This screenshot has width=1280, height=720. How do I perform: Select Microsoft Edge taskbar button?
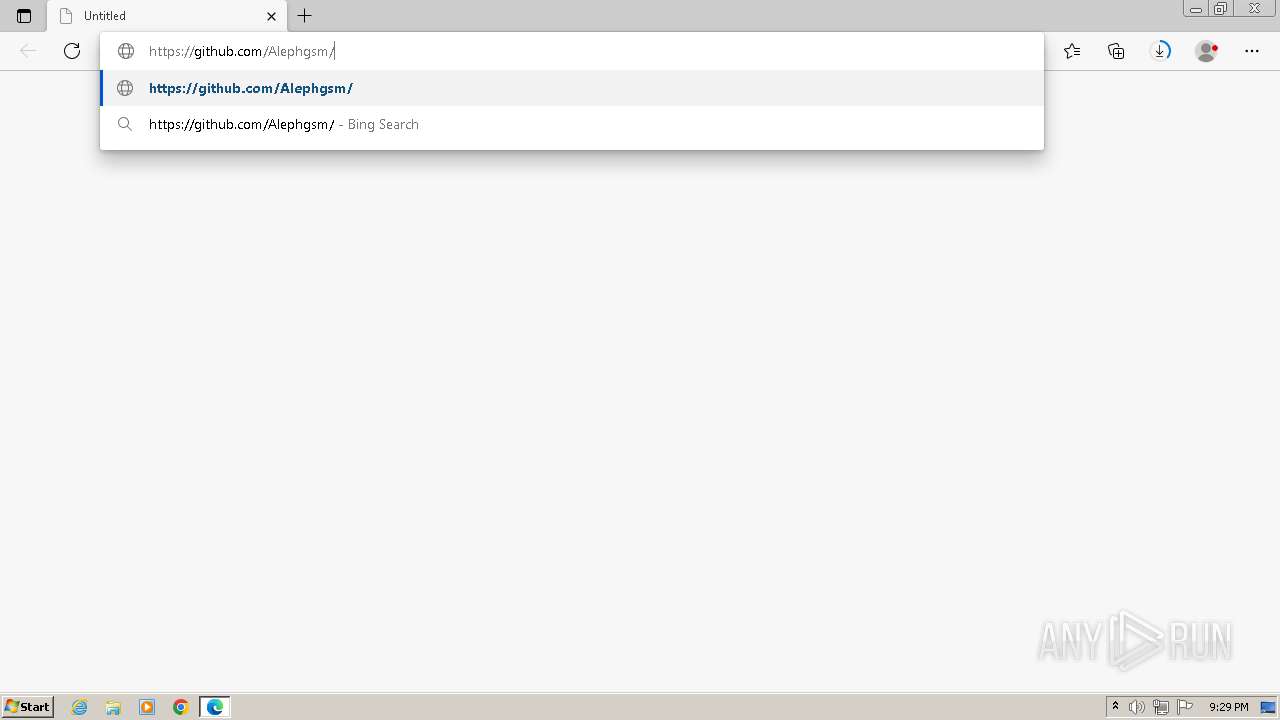click(215, 707)
